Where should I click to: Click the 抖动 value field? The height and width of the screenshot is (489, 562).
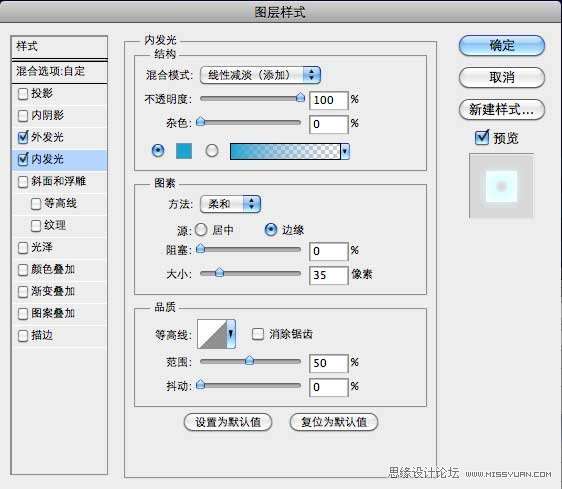tap(329, 387)
